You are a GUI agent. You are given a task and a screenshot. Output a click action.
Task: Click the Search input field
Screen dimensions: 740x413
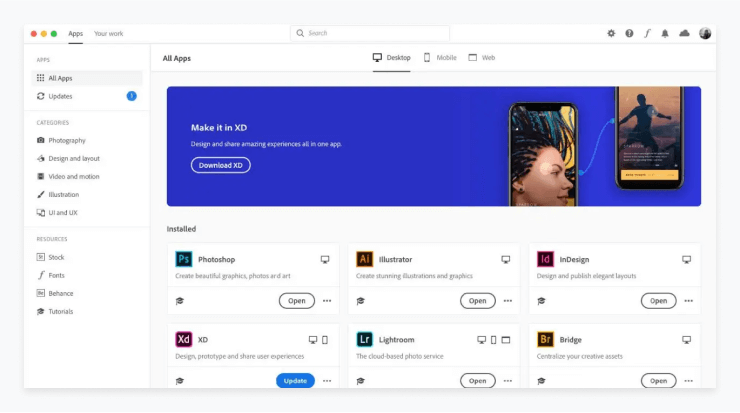[370, 33]
